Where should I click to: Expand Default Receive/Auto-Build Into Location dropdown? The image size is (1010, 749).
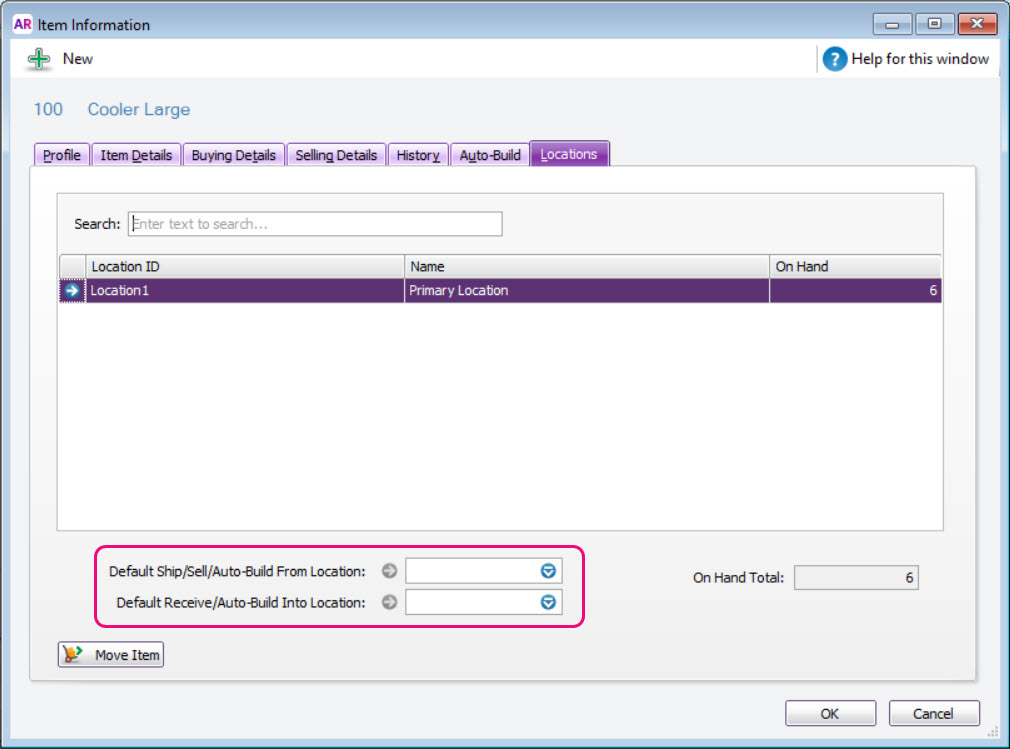click(x=548, y=602)
